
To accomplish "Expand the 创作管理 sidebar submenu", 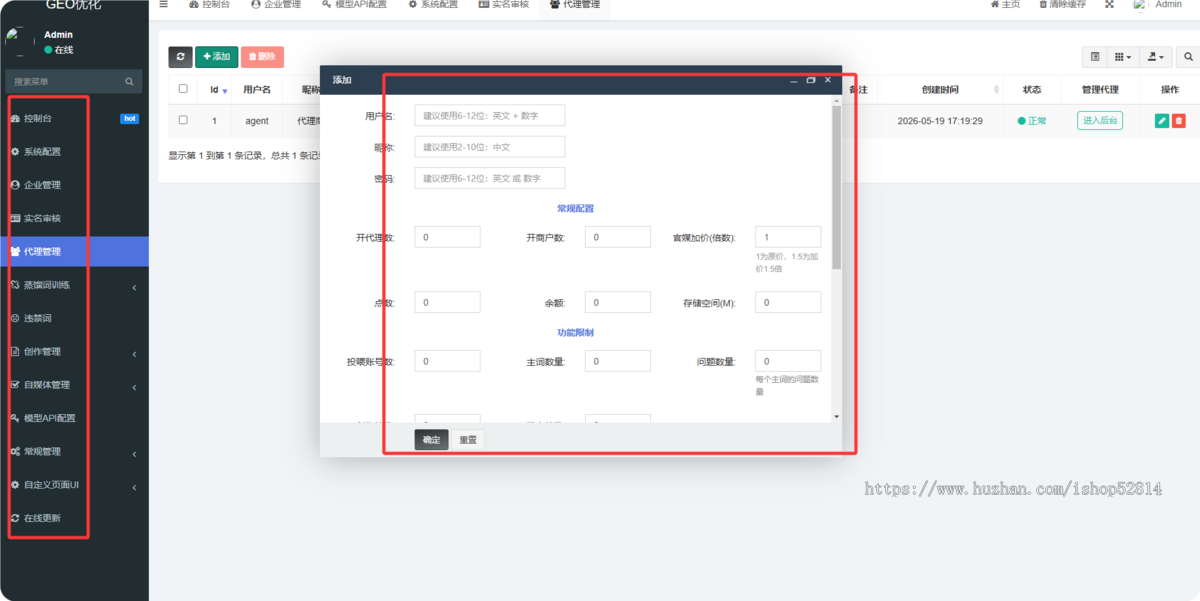I will 74,352.
